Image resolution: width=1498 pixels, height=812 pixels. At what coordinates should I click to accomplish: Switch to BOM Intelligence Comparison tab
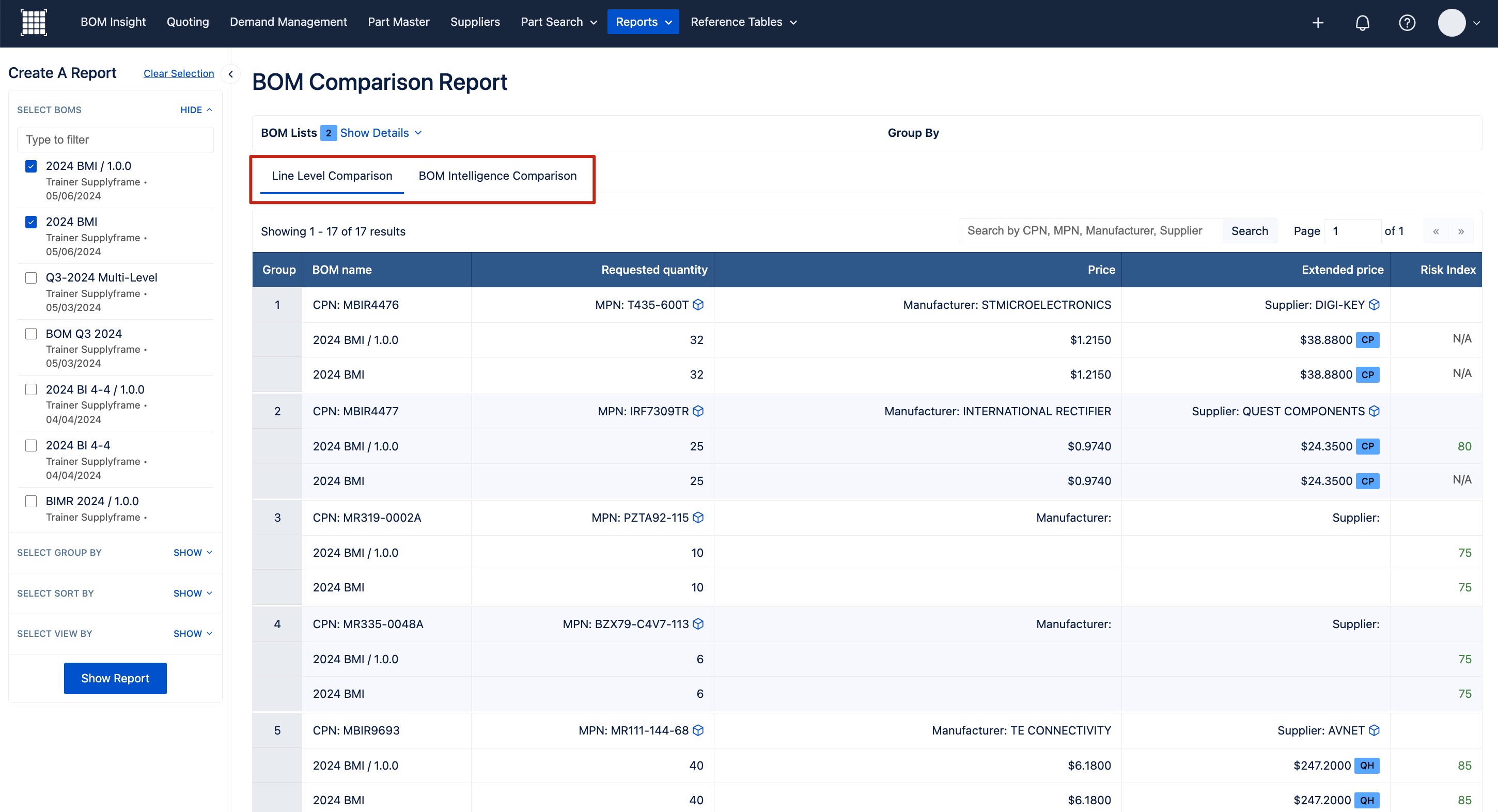click(497, 176)
